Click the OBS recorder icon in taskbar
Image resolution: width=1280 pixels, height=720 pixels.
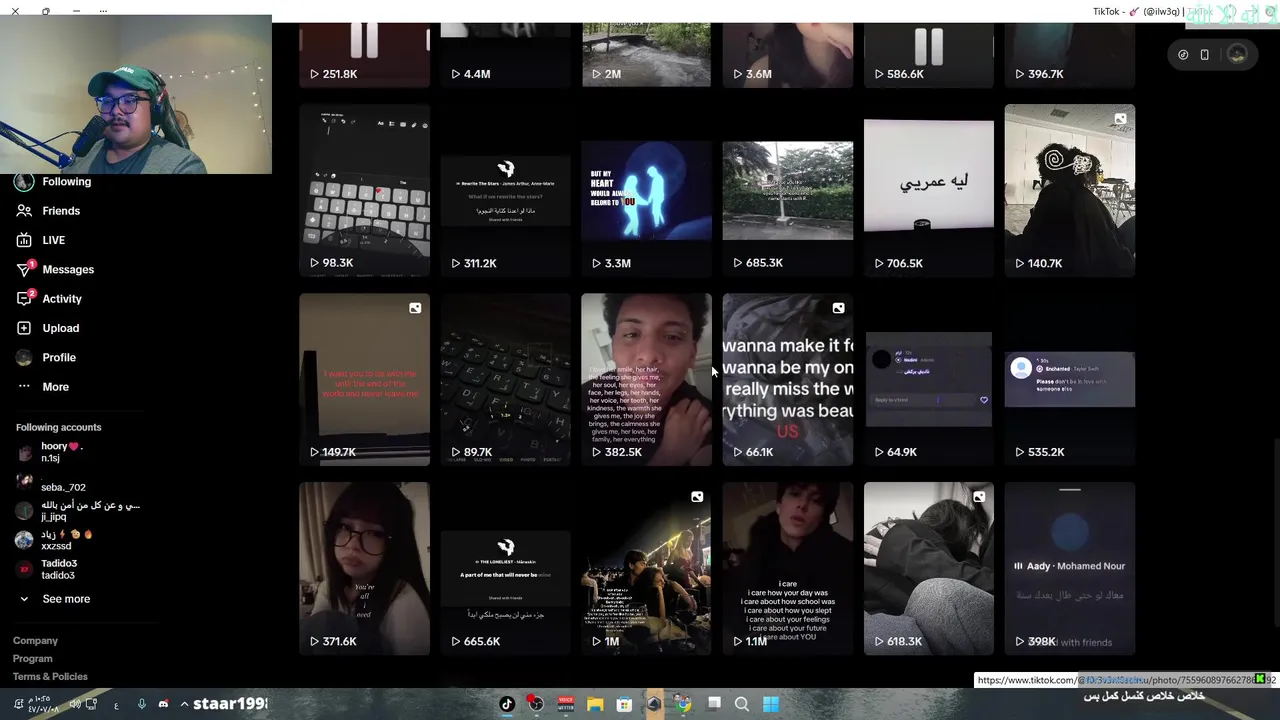click(x=536, y=704)
